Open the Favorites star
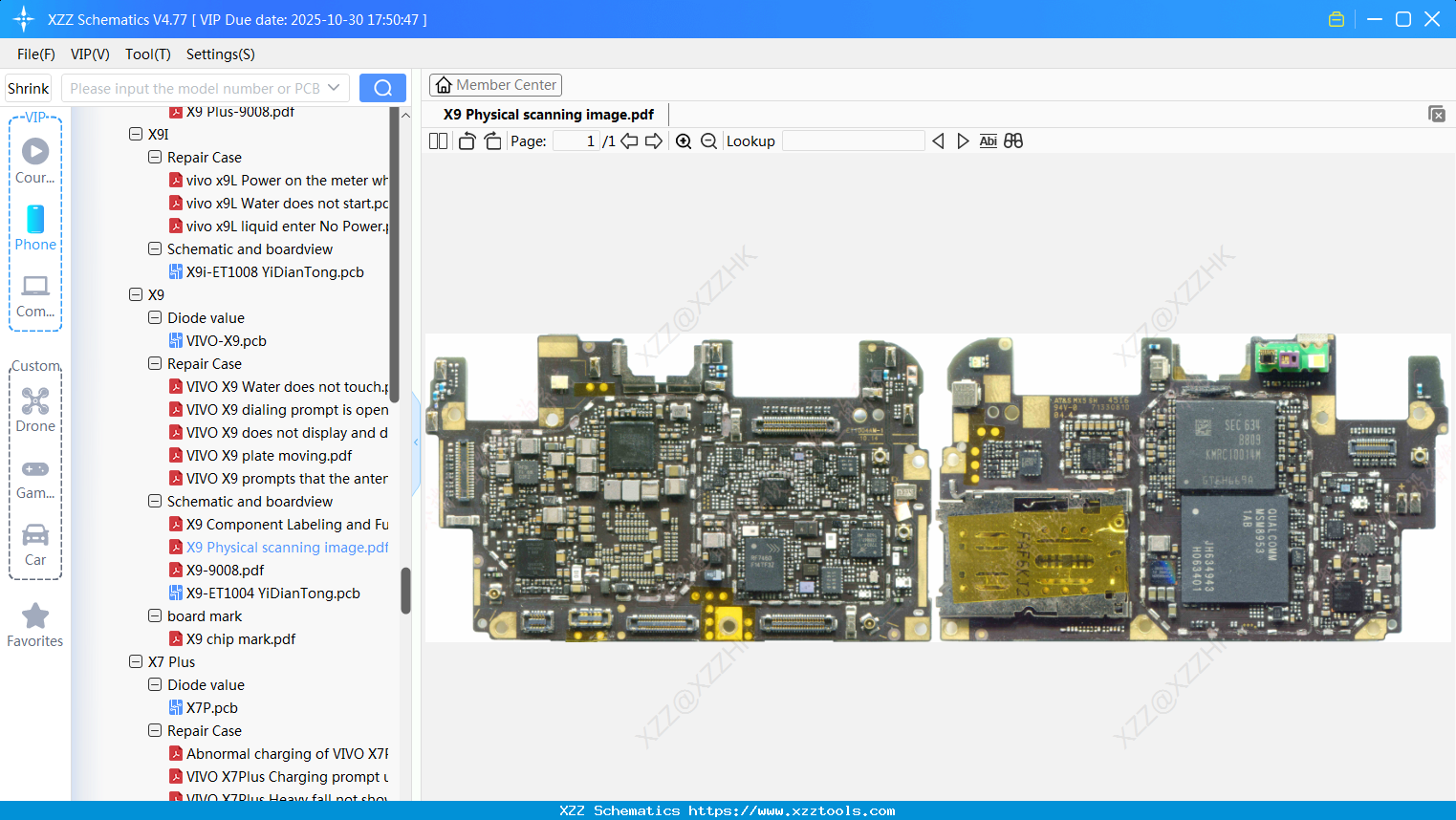The height and width of the screenshot is (820, 1456). coord(35,625)
